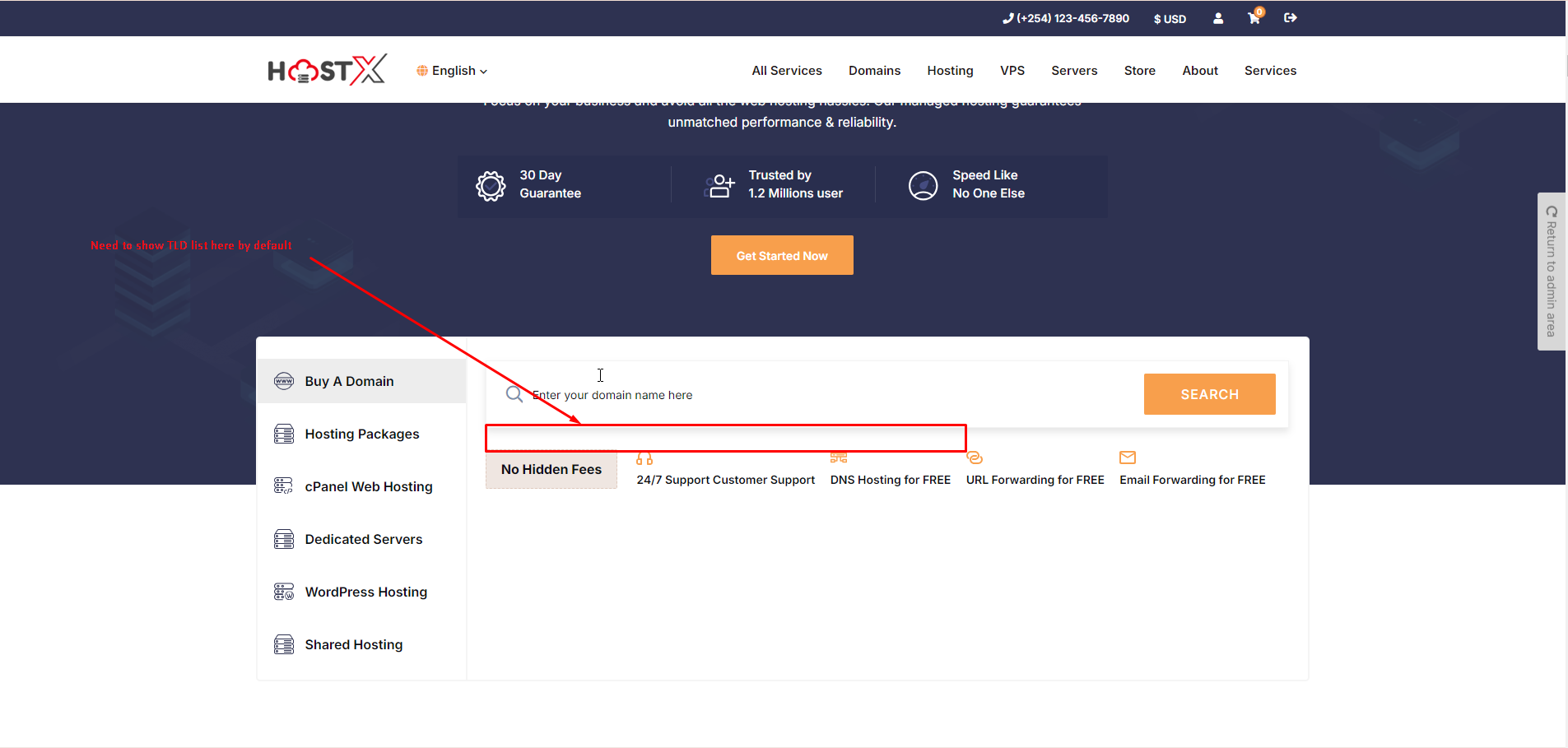
Task: Expand the English language dropdown
Action: [x=453, y=71]
